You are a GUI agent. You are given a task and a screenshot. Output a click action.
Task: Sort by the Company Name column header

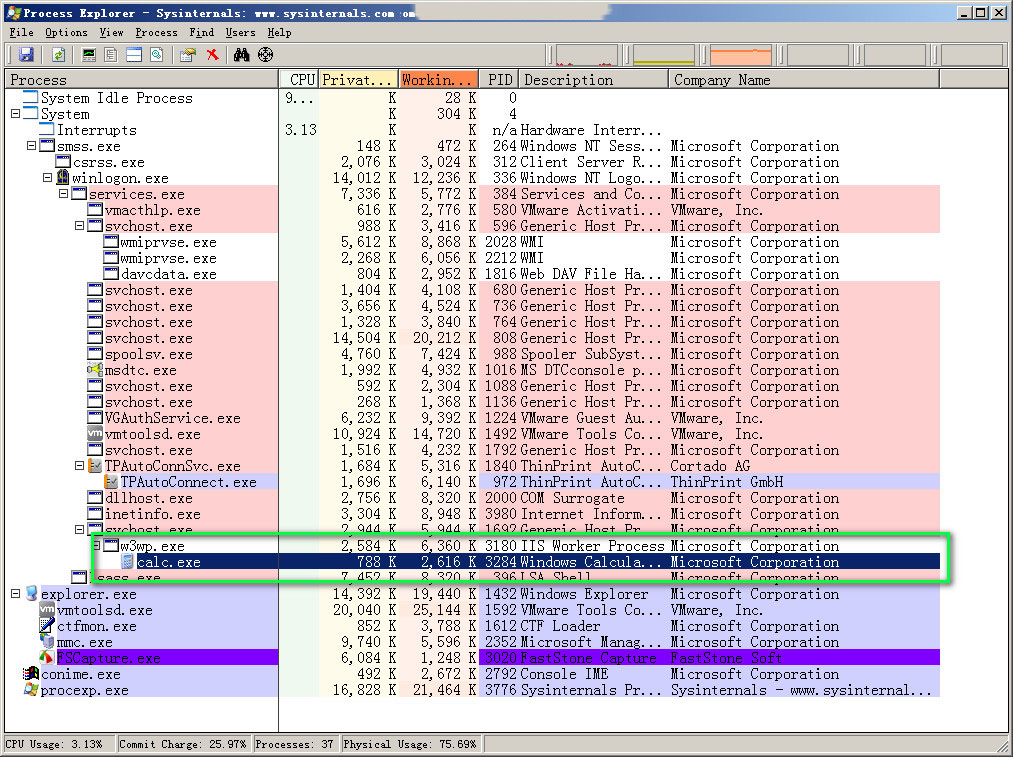click(x=804, y=79)
